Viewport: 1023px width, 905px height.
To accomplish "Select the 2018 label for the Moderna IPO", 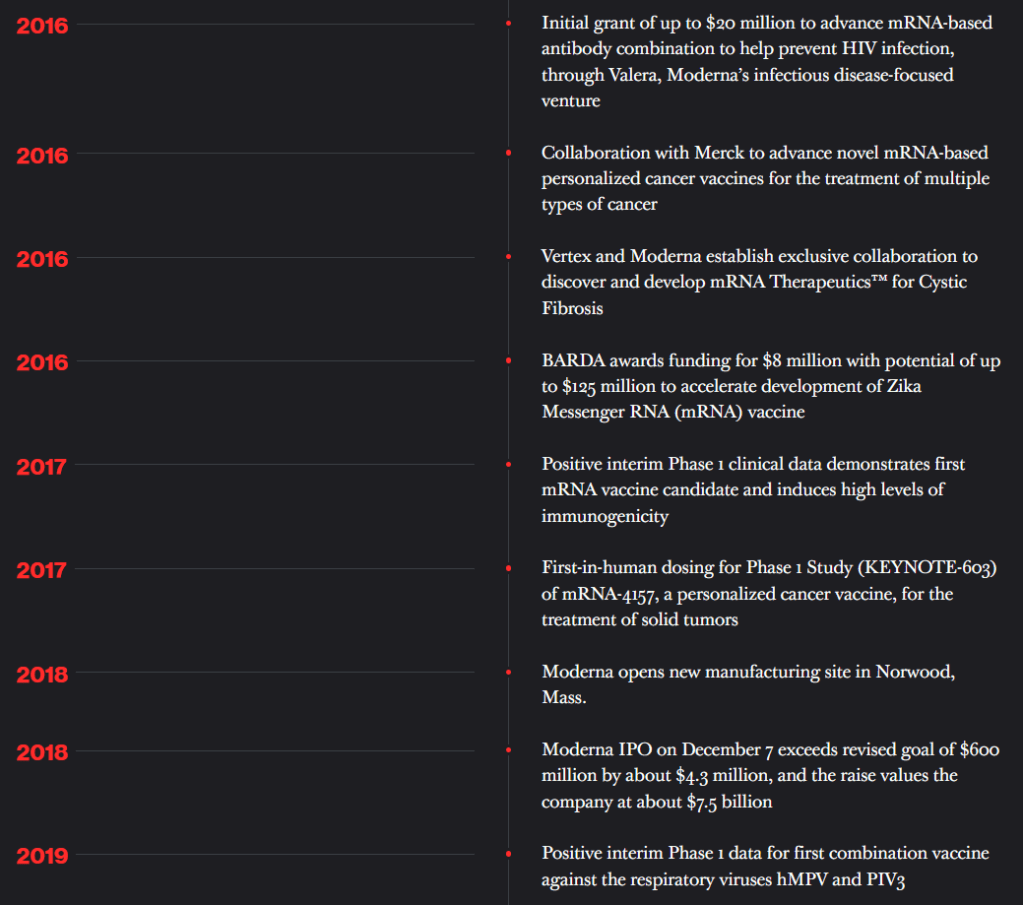I will (42, 752).
